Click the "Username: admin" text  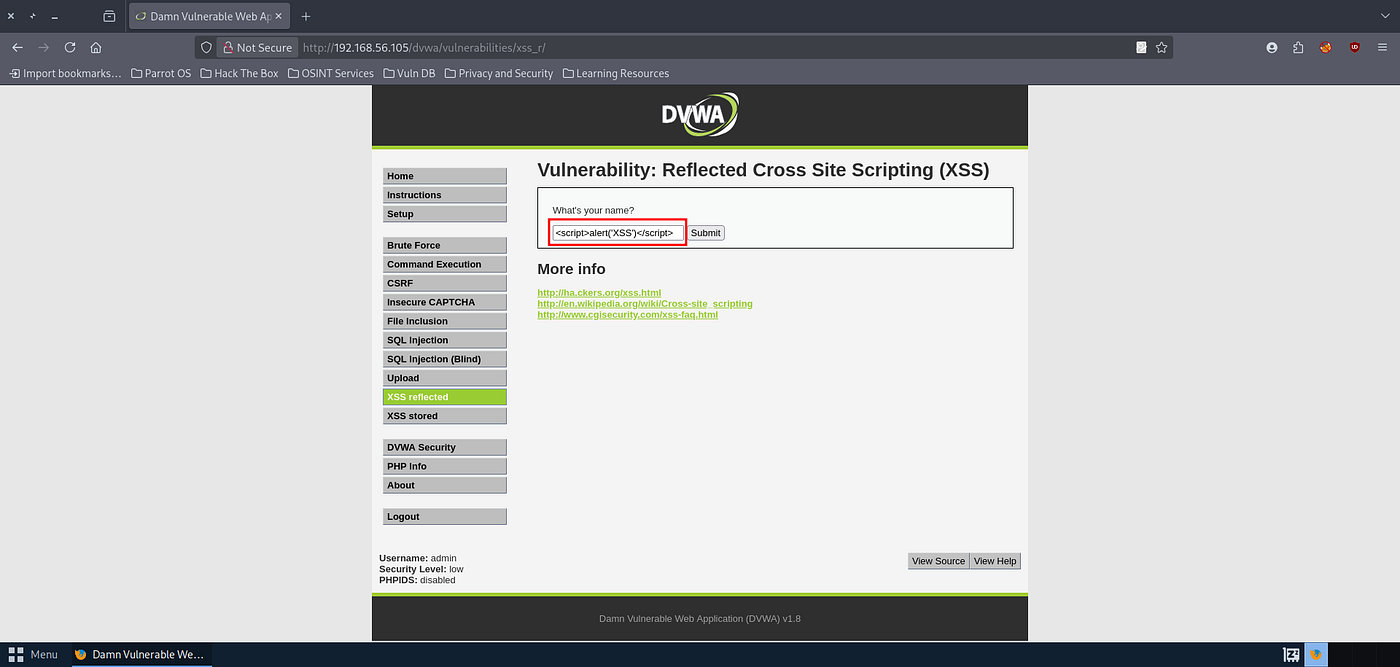[x=418, y=558]
